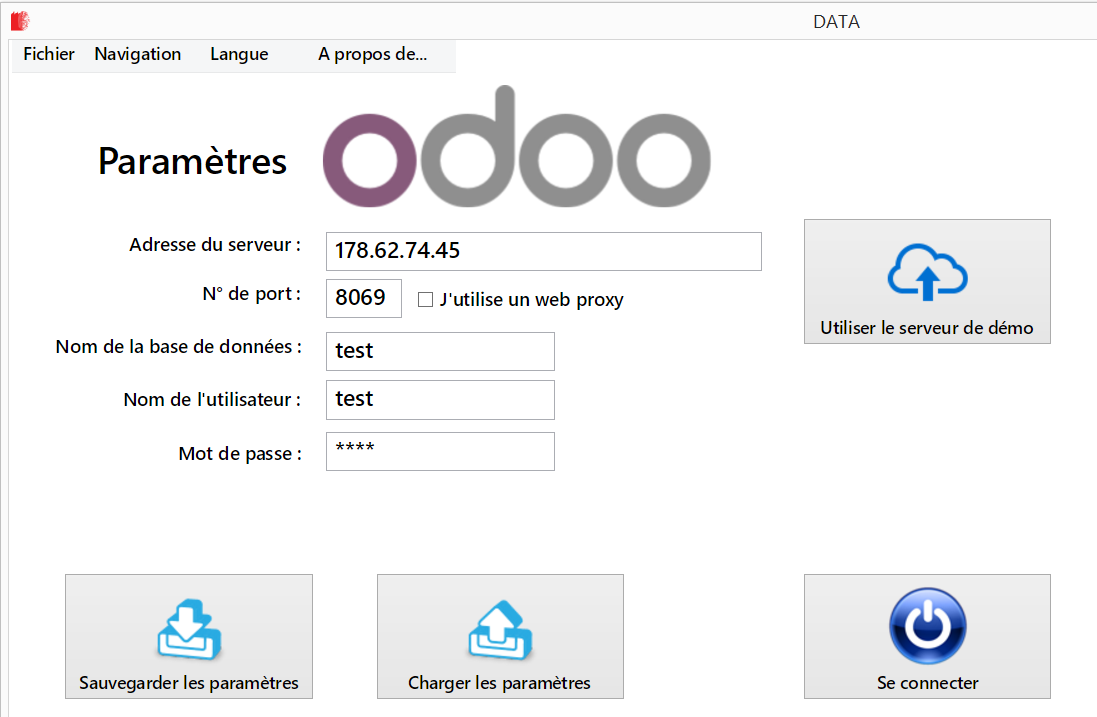The height and width of the screenshot is (717, 1097).
Task: Focus the Nom de l'utilisateur field
Action: coord(440,400)
